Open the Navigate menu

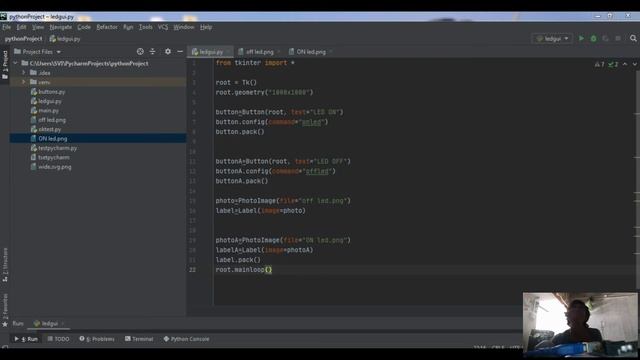pyautogui.click(x=60, y=27)
